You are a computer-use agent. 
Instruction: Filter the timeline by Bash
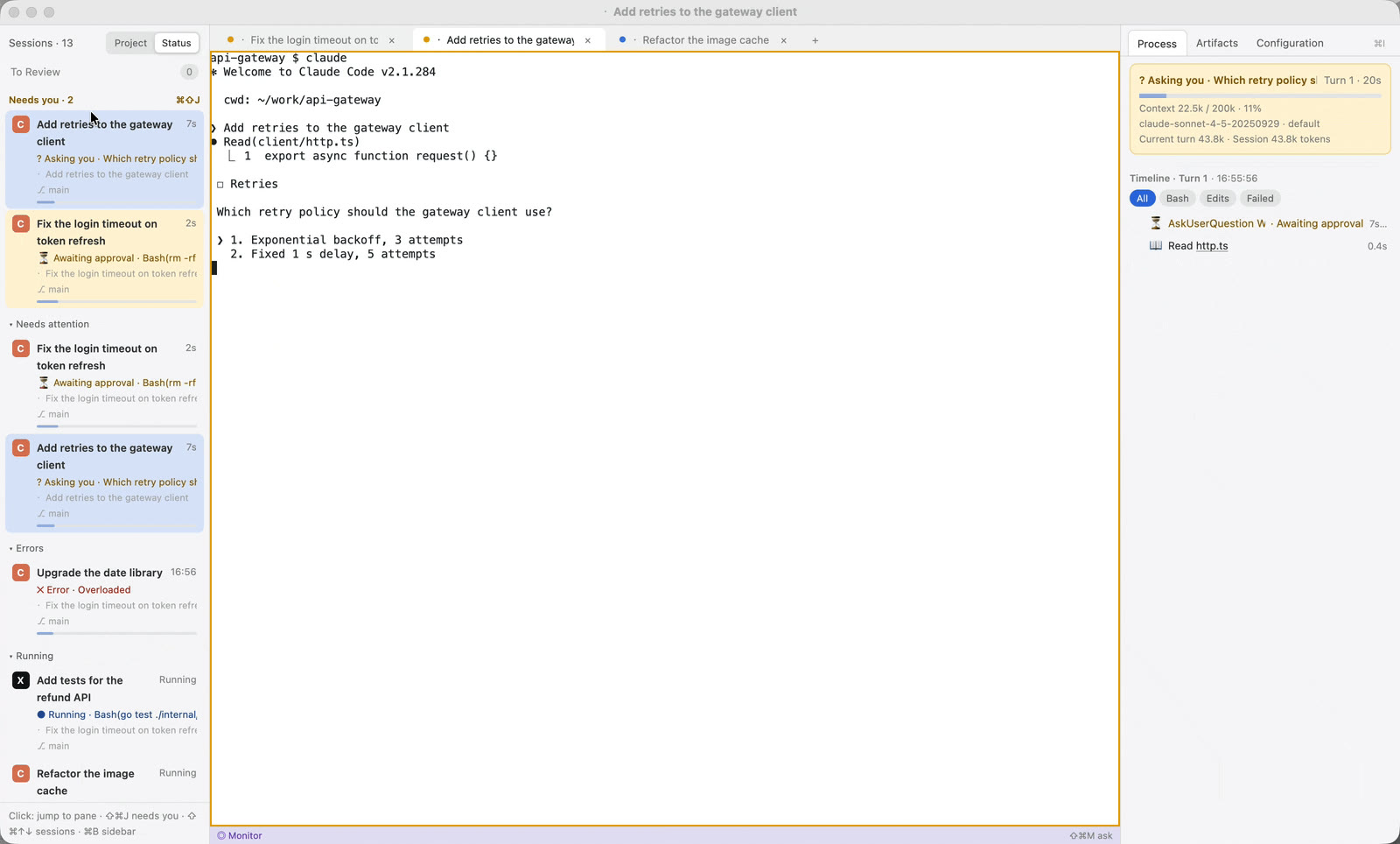tap(1177, 199)
